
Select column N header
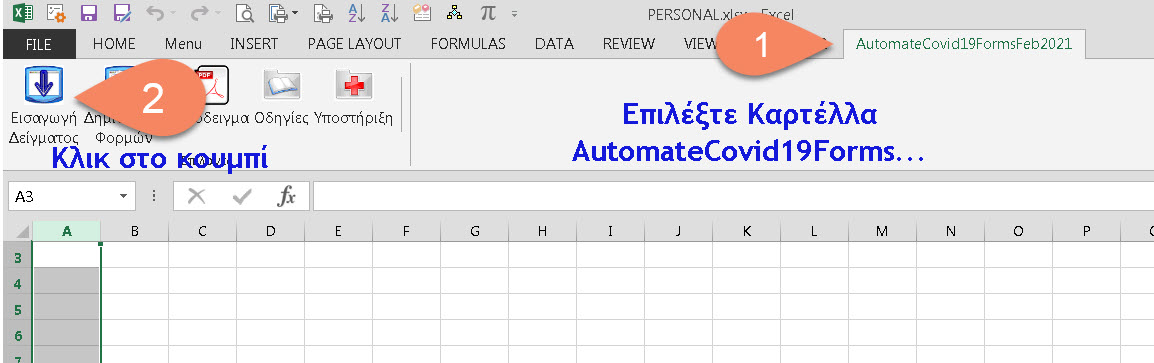pos(950,231)
